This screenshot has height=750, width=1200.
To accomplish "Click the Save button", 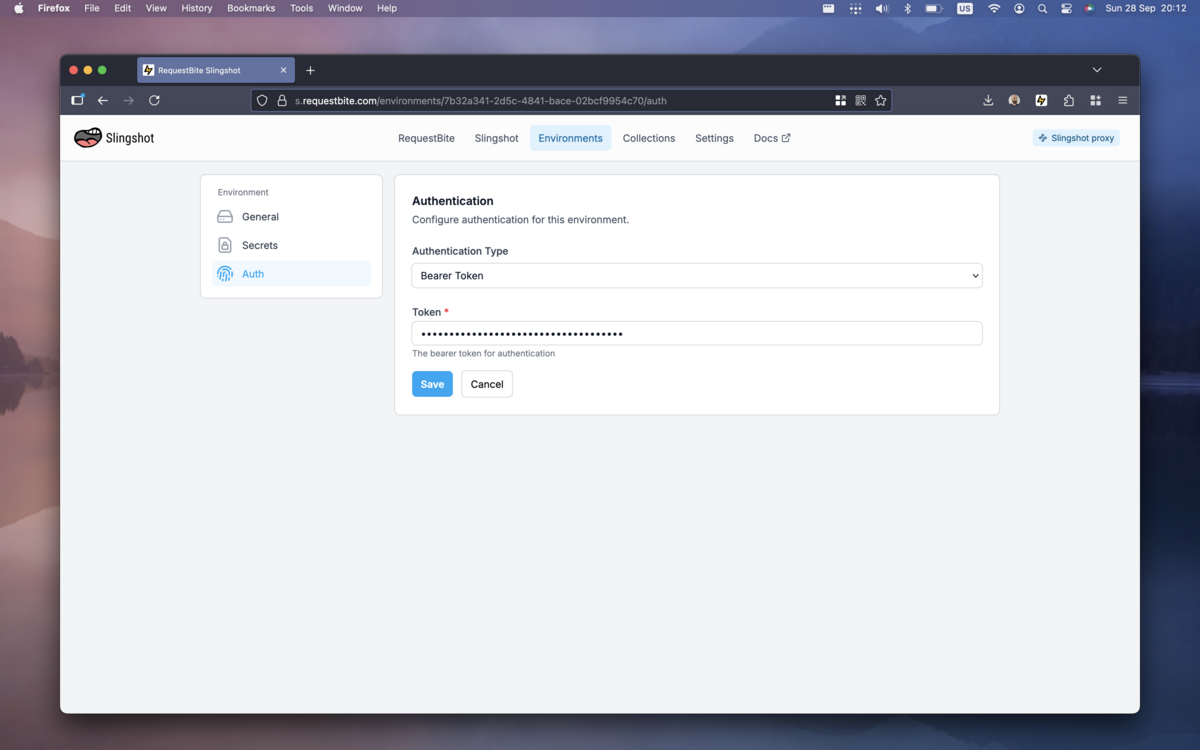I will tap(431, 383).
